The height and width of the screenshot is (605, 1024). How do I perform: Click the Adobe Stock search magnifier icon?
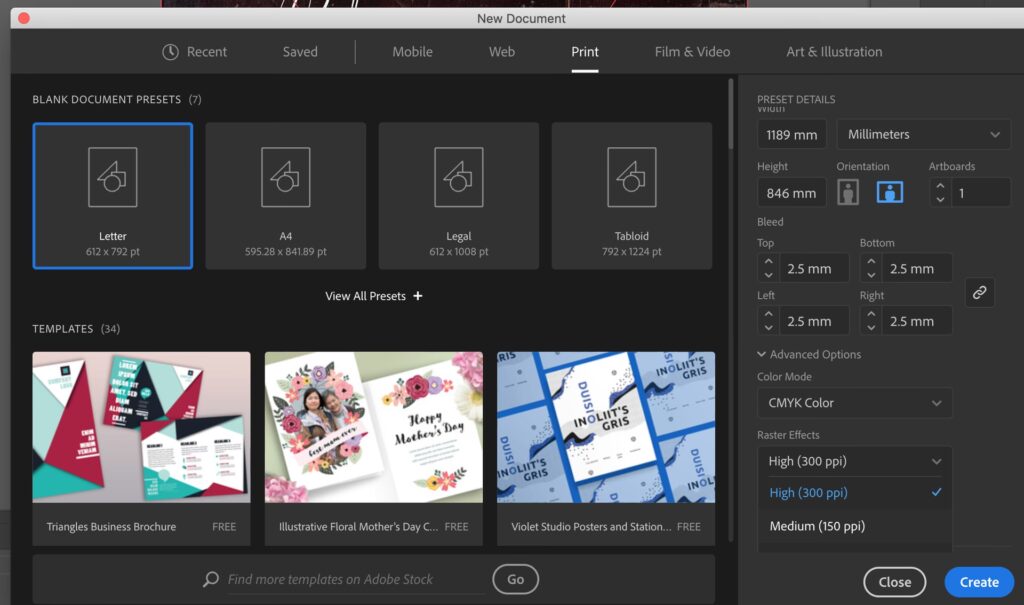pyautogui.click(x=211, y=579)
